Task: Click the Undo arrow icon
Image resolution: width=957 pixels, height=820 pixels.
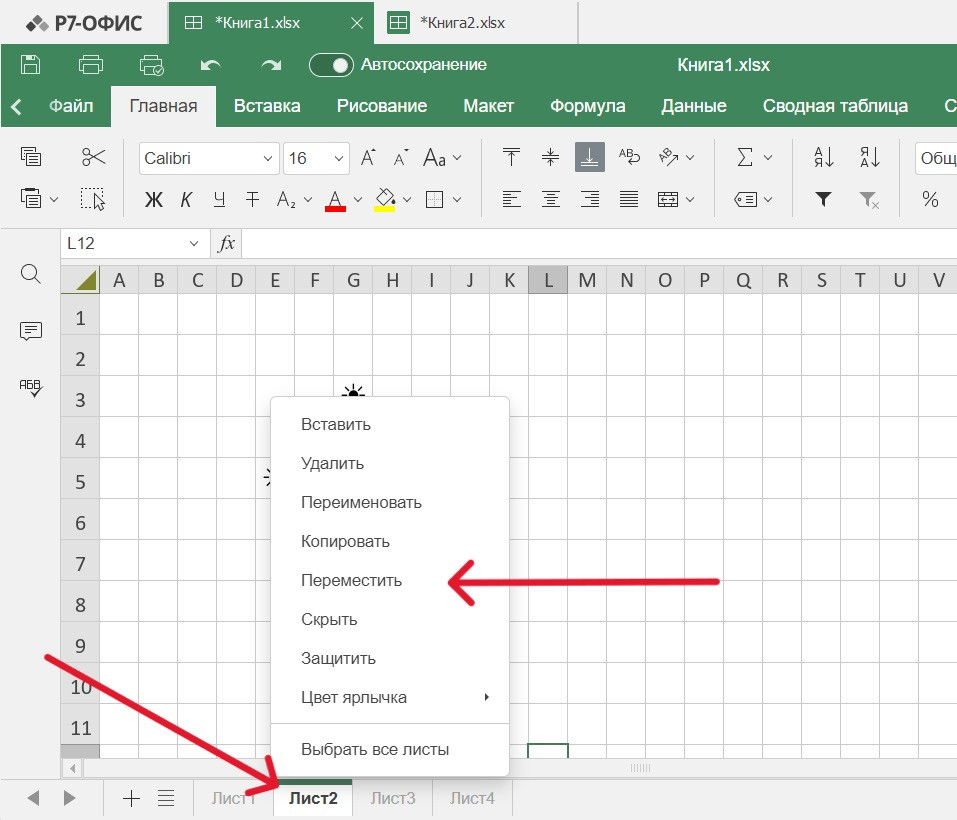Action: 210,65
